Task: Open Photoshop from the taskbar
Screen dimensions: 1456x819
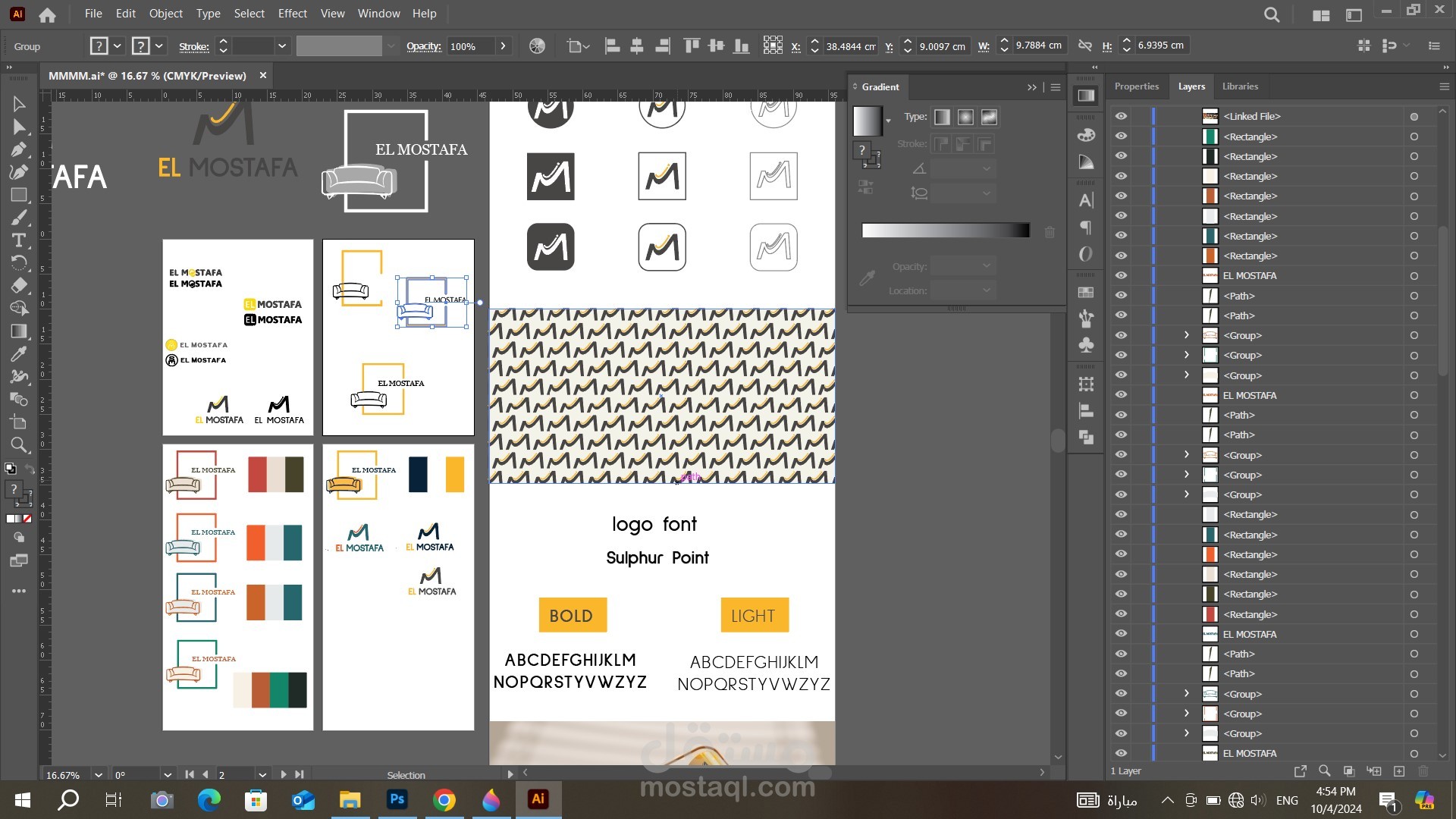Action: [397, 799]
